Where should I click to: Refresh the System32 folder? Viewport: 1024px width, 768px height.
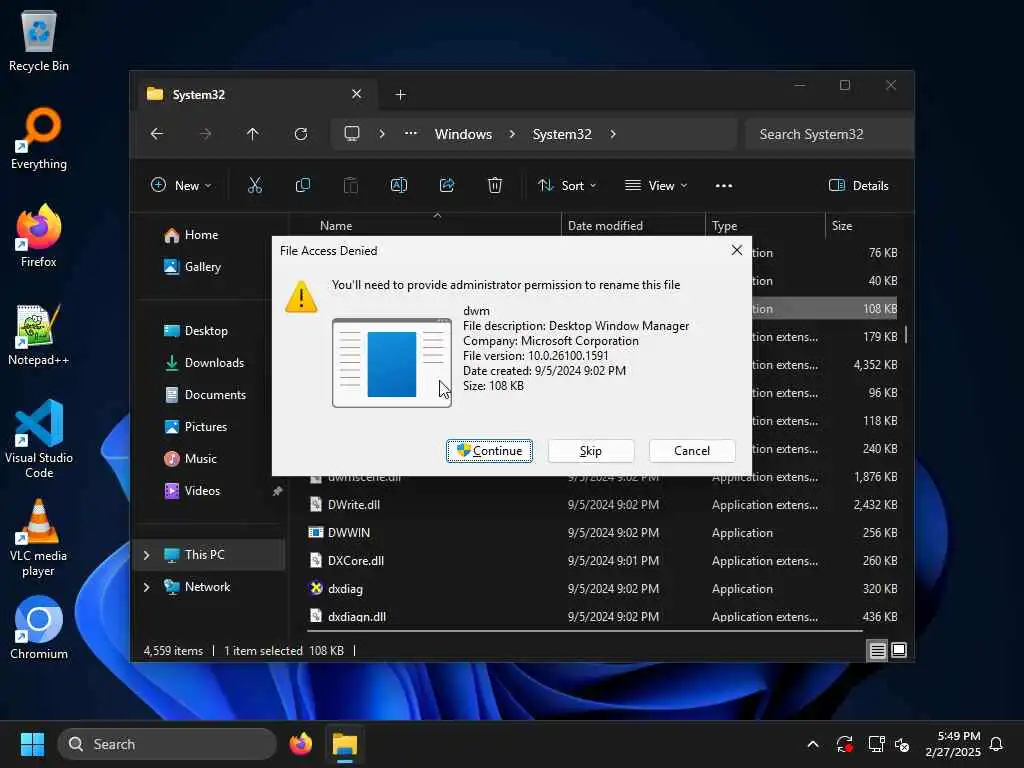(x=301, y=134)
